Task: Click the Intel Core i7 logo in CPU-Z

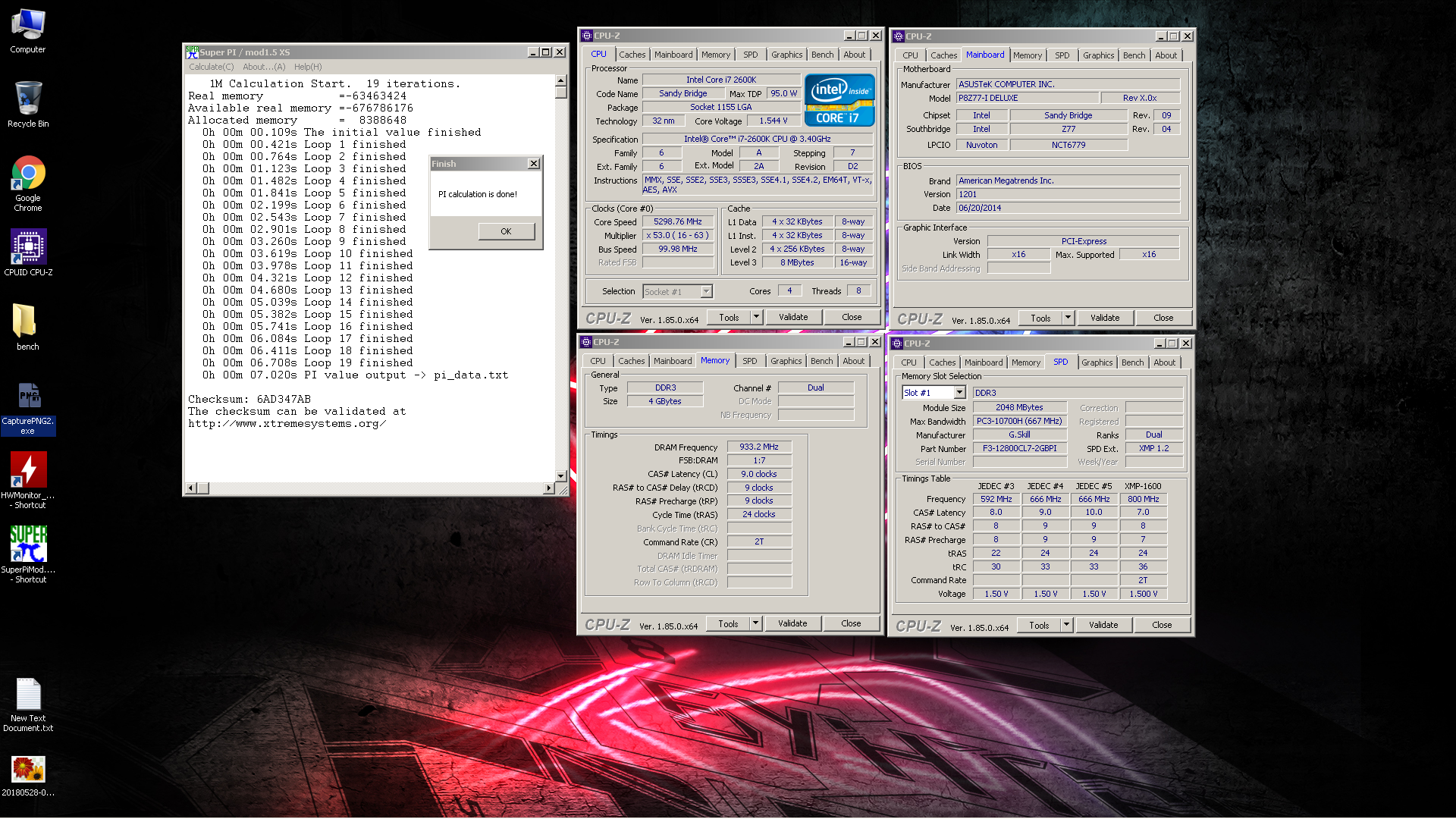Action: 839,100
